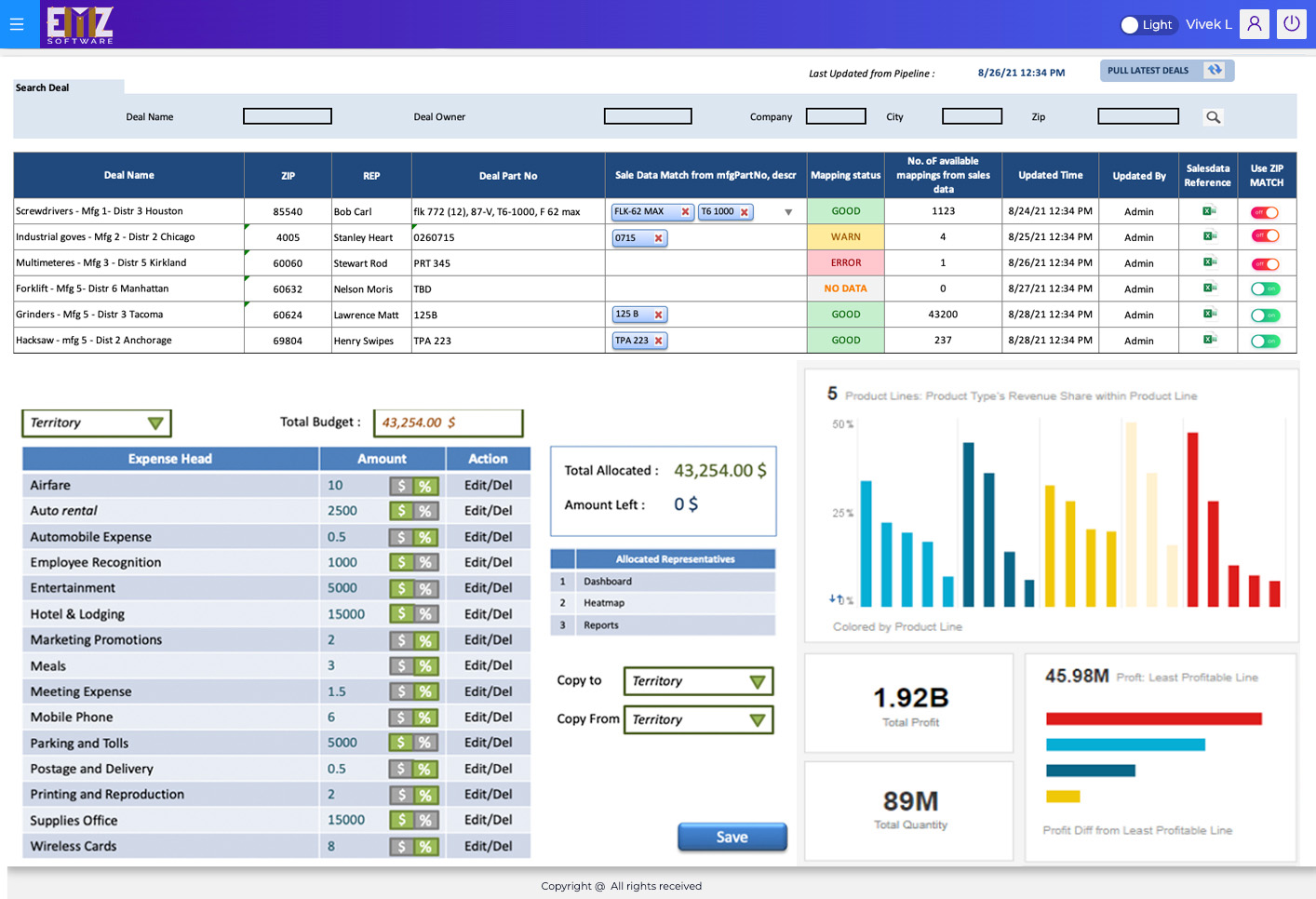This screenshot has width=1316, height=899.
Task: Remove the FLK-62 MAX tag
Action: 685,212
